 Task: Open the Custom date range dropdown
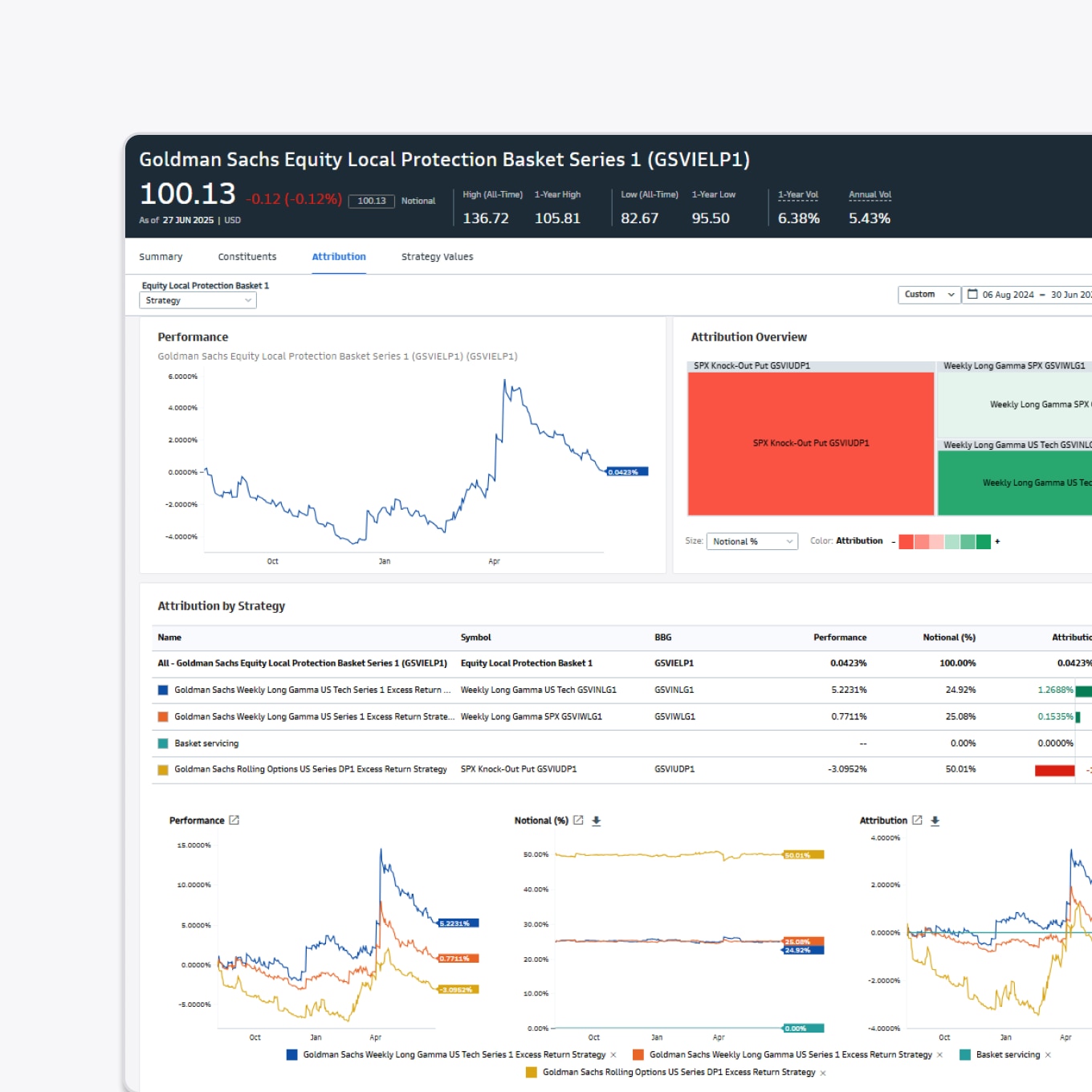(x=929, y=295)
